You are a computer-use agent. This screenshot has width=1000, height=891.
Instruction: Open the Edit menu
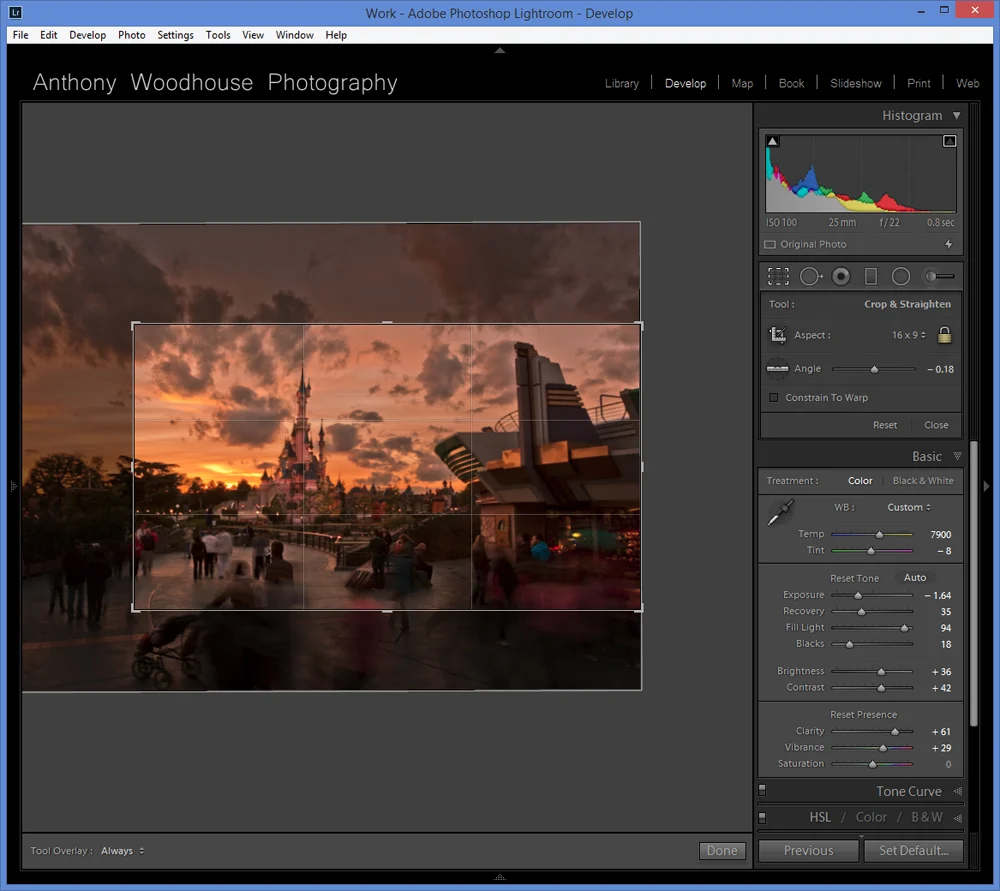48,35
